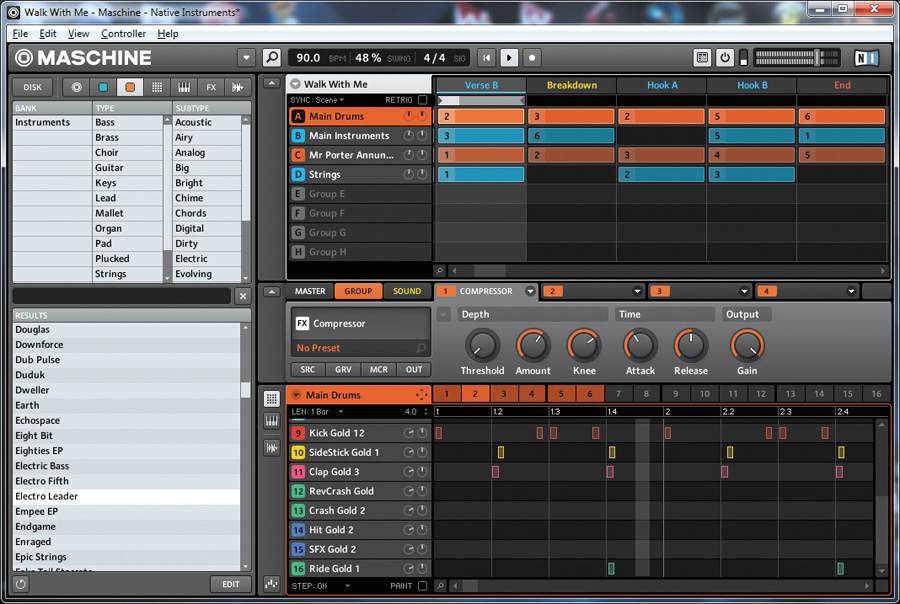Enable the RETRIG checkbox

click(423, 100)
